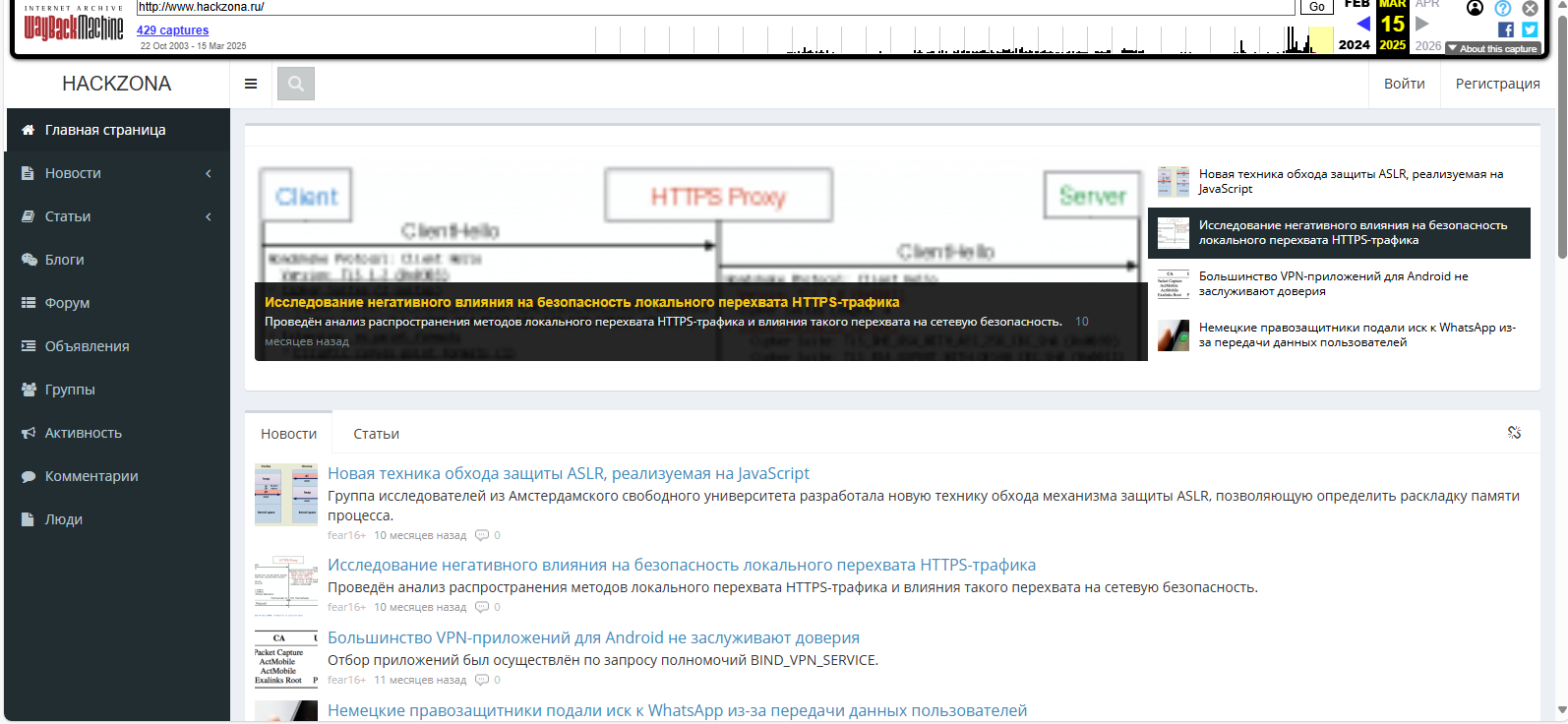Image resolution: width=1568 pixels, height=724 pixels.
Task: Open Большинство VPN-приложений article title in list
Action: (x=593, y=637)
